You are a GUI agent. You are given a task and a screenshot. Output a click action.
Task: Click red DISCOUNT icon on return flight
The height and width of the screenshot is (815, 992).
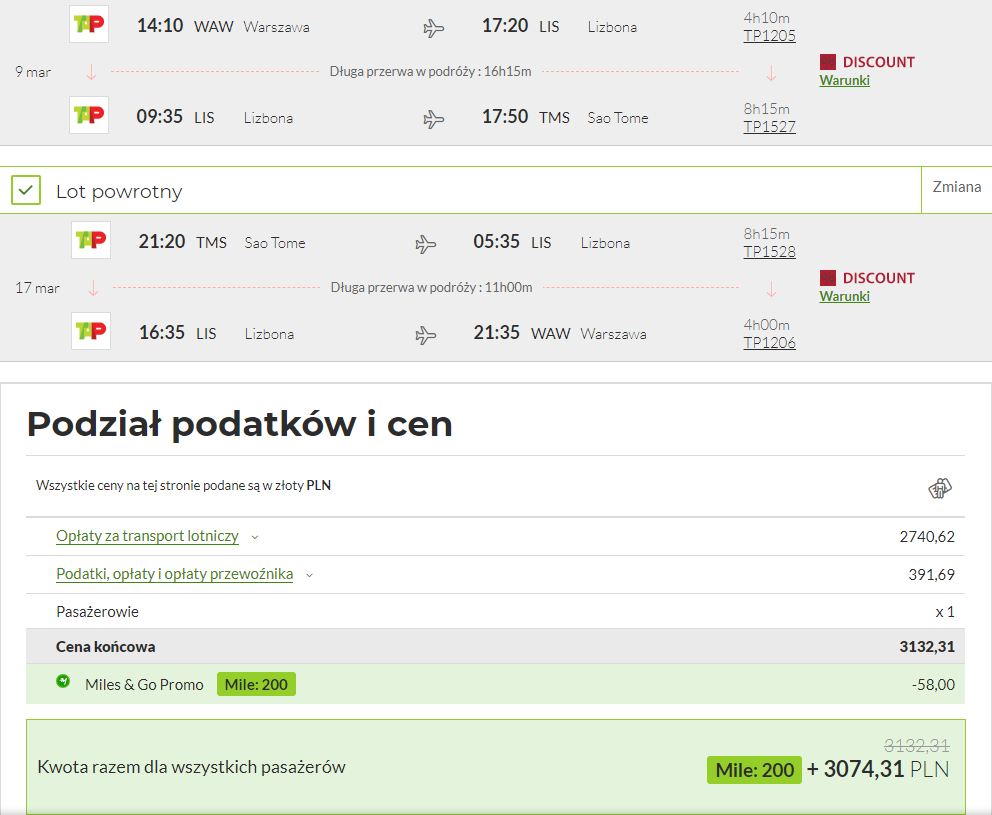(x=828, y=278)
